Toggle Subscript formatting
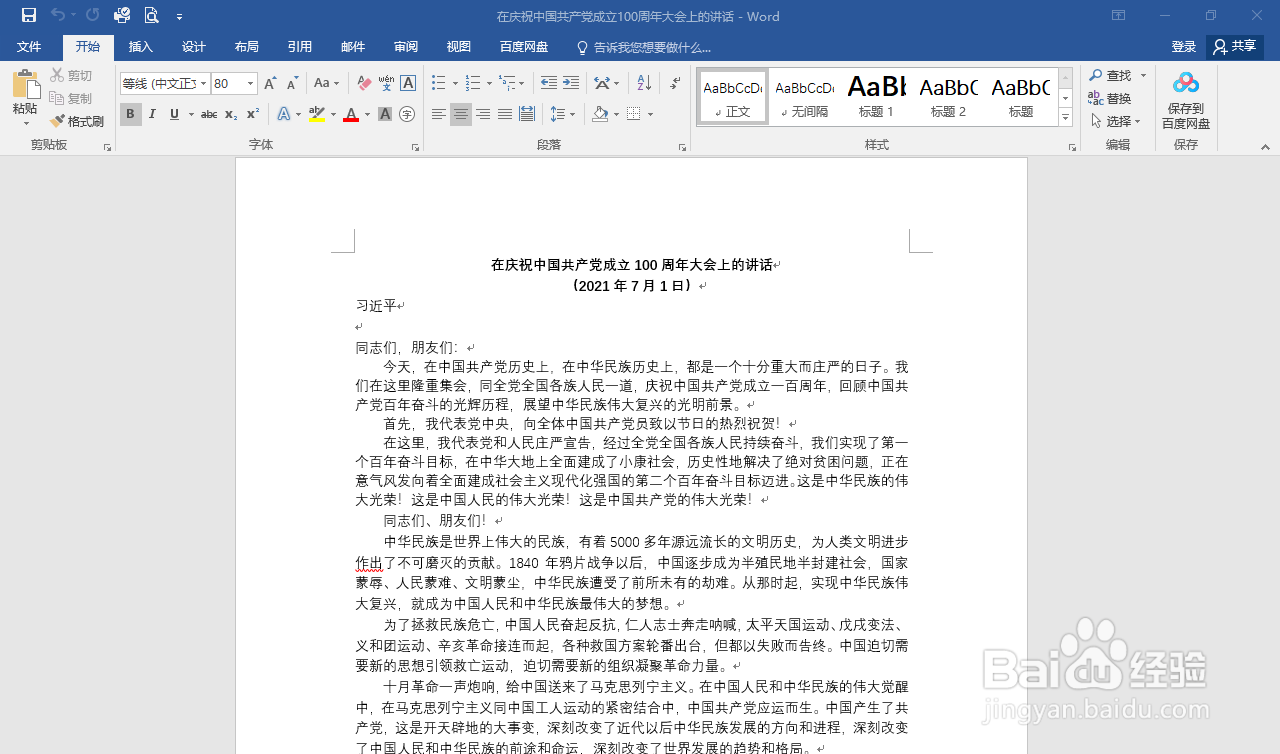The image size is (1280, 754). pos(231,114)
